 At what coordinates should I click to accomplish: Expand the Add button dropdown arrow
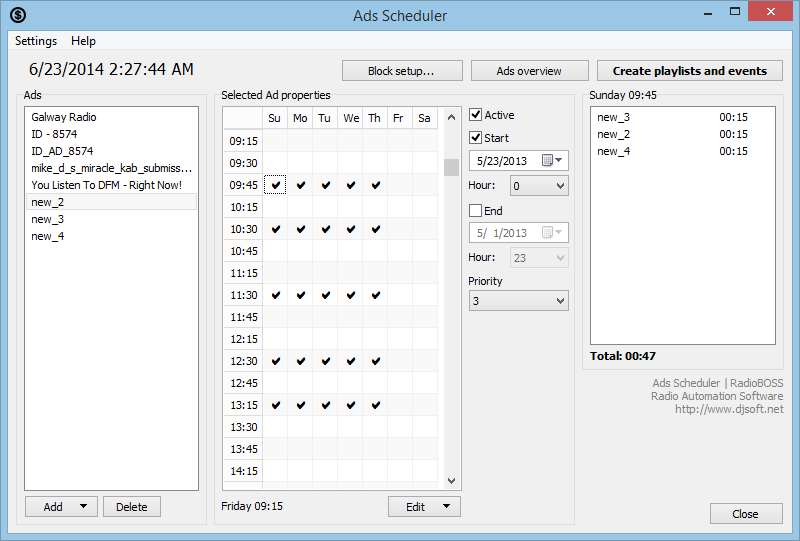(83, 506)
